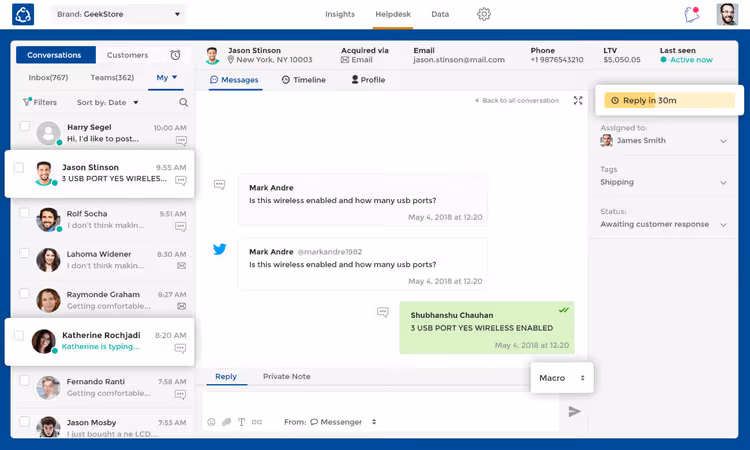
Task: Click the Twitter bird icon beside message
Action: tap(220, 249)
